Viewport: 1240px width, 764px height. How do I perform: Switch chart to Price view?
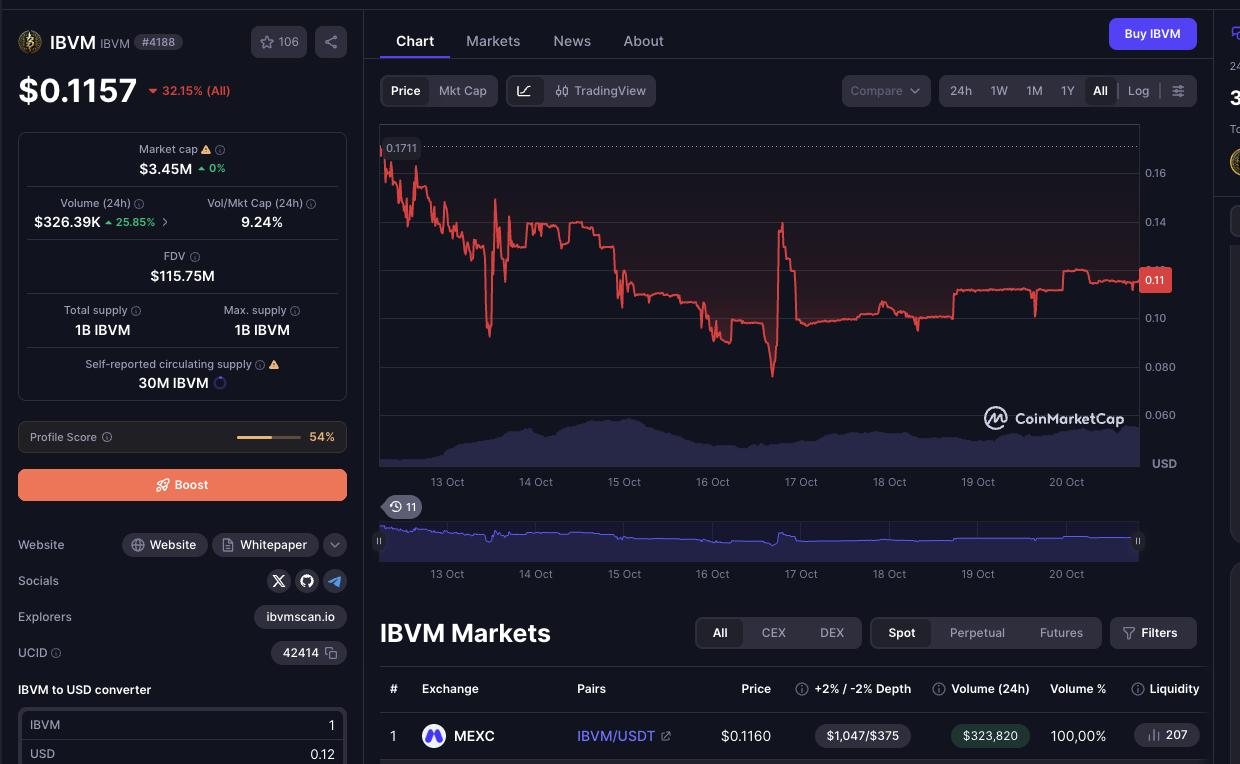coord(406,91)
